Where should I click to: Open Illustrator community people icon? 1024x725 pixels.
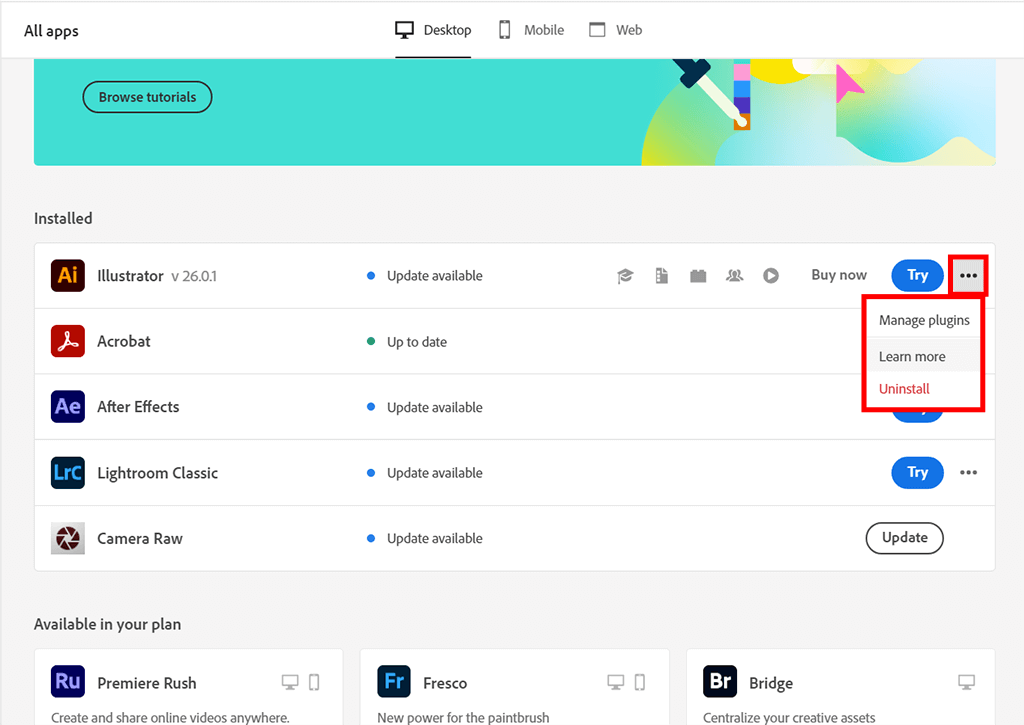point(735,276)
